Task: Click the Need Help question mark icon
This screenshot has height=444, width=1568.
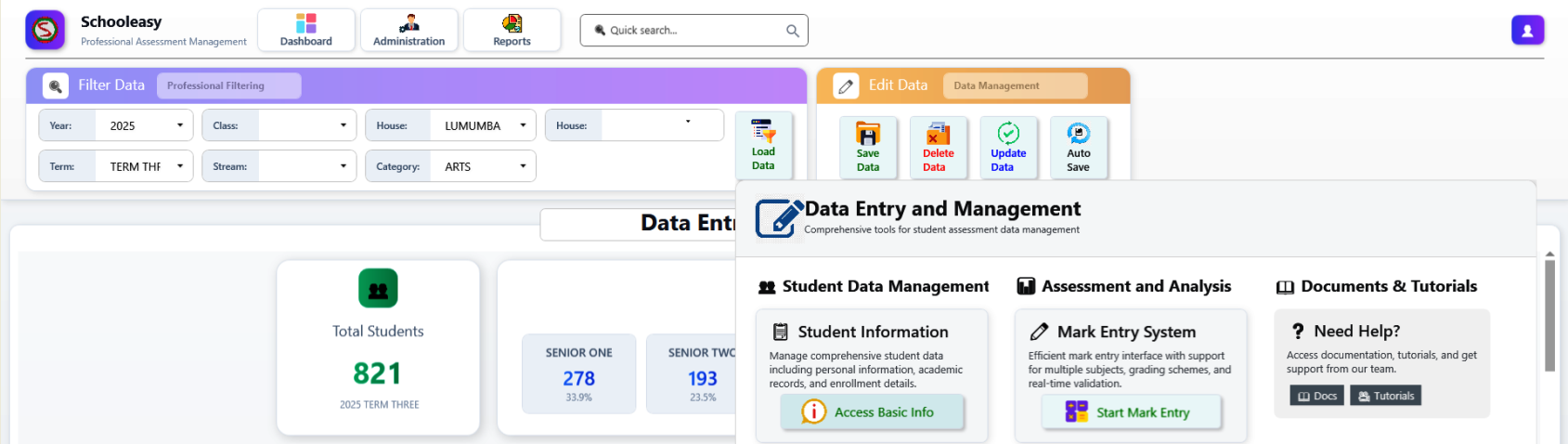Action: (x=1298, y=331)
